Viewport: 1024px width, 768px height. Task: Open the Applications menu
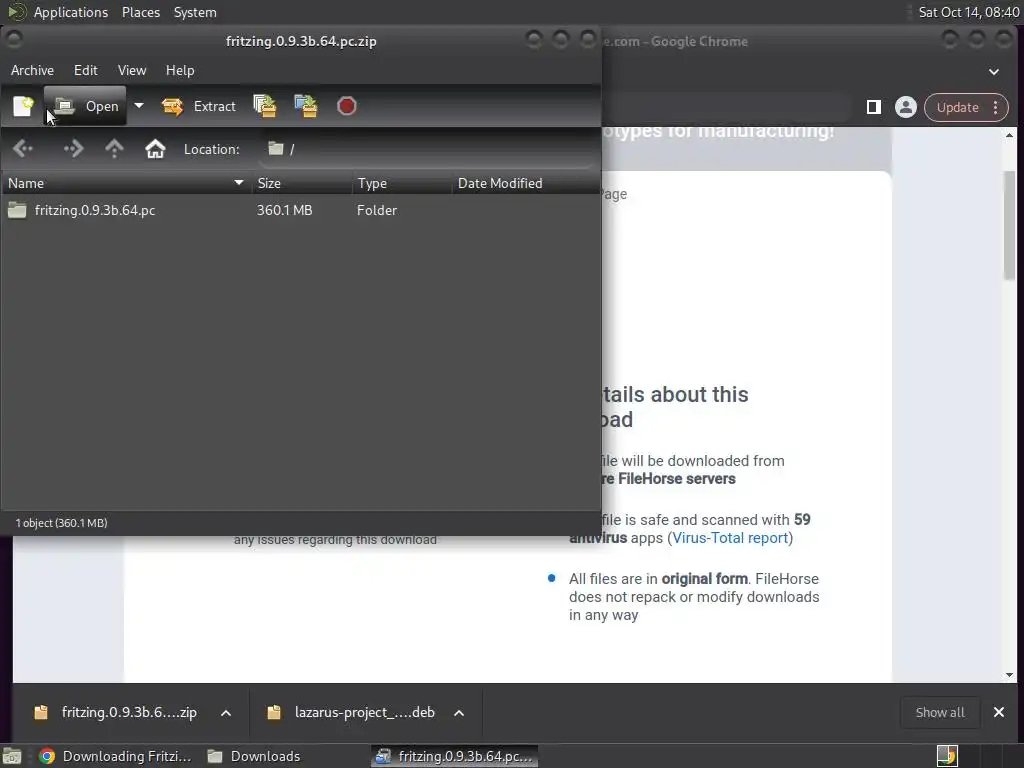coord(71,12)
